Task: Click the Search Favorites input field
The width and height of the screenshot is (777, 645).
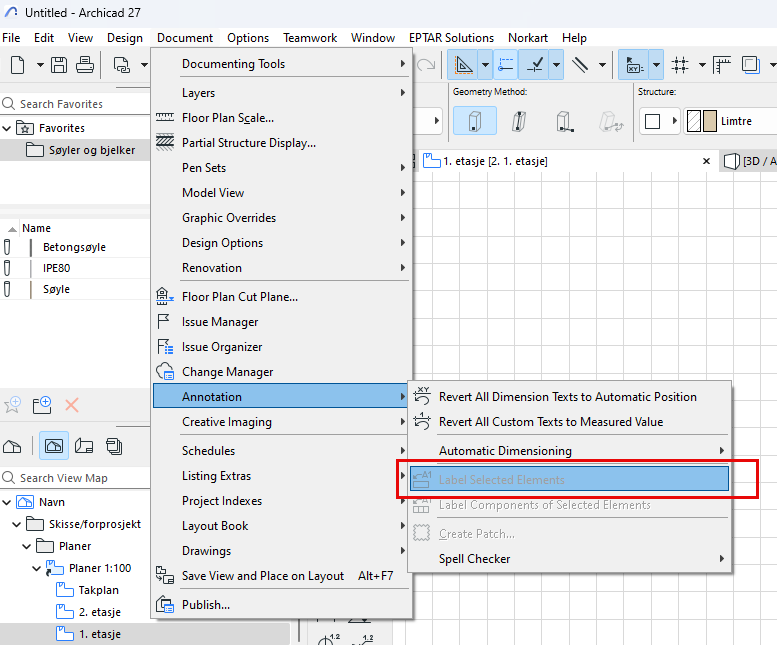Action: pos(80,104)
